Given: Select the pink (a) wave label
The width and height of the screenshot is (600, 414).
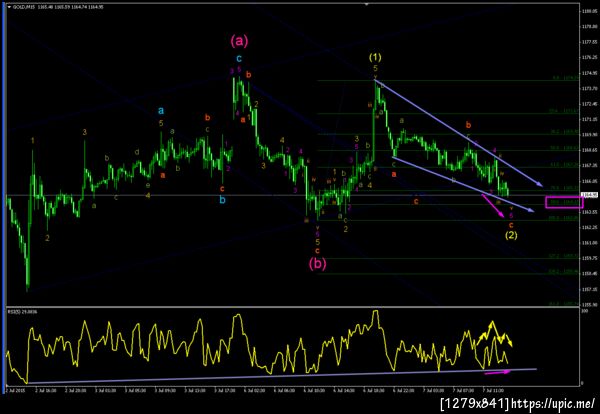Looking at the screenshot, I should [239, 41].
